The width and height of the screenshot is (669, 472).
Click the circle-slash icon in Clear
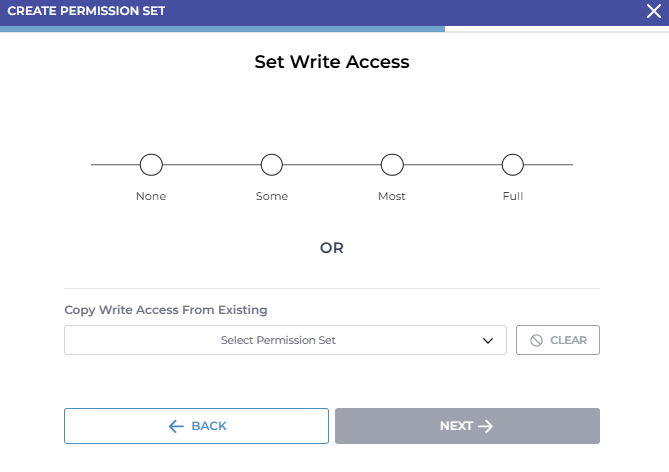point(537,340)
